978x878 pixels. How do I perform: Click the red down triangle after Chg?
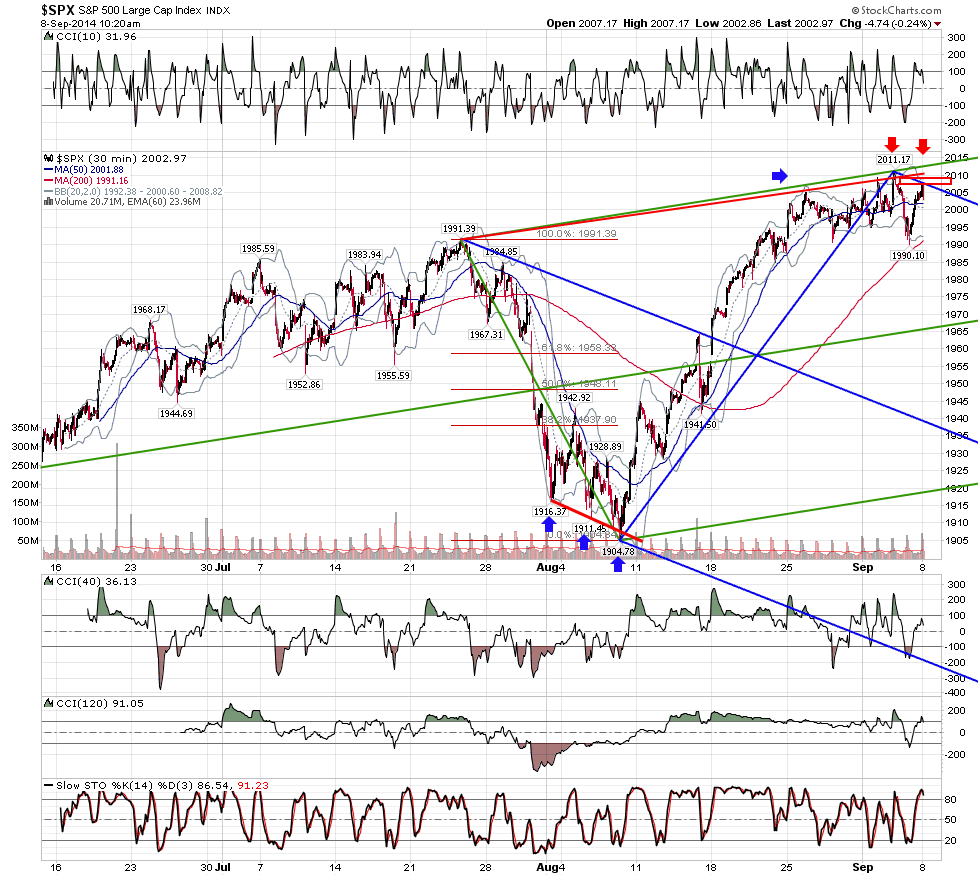click(937, 24)
